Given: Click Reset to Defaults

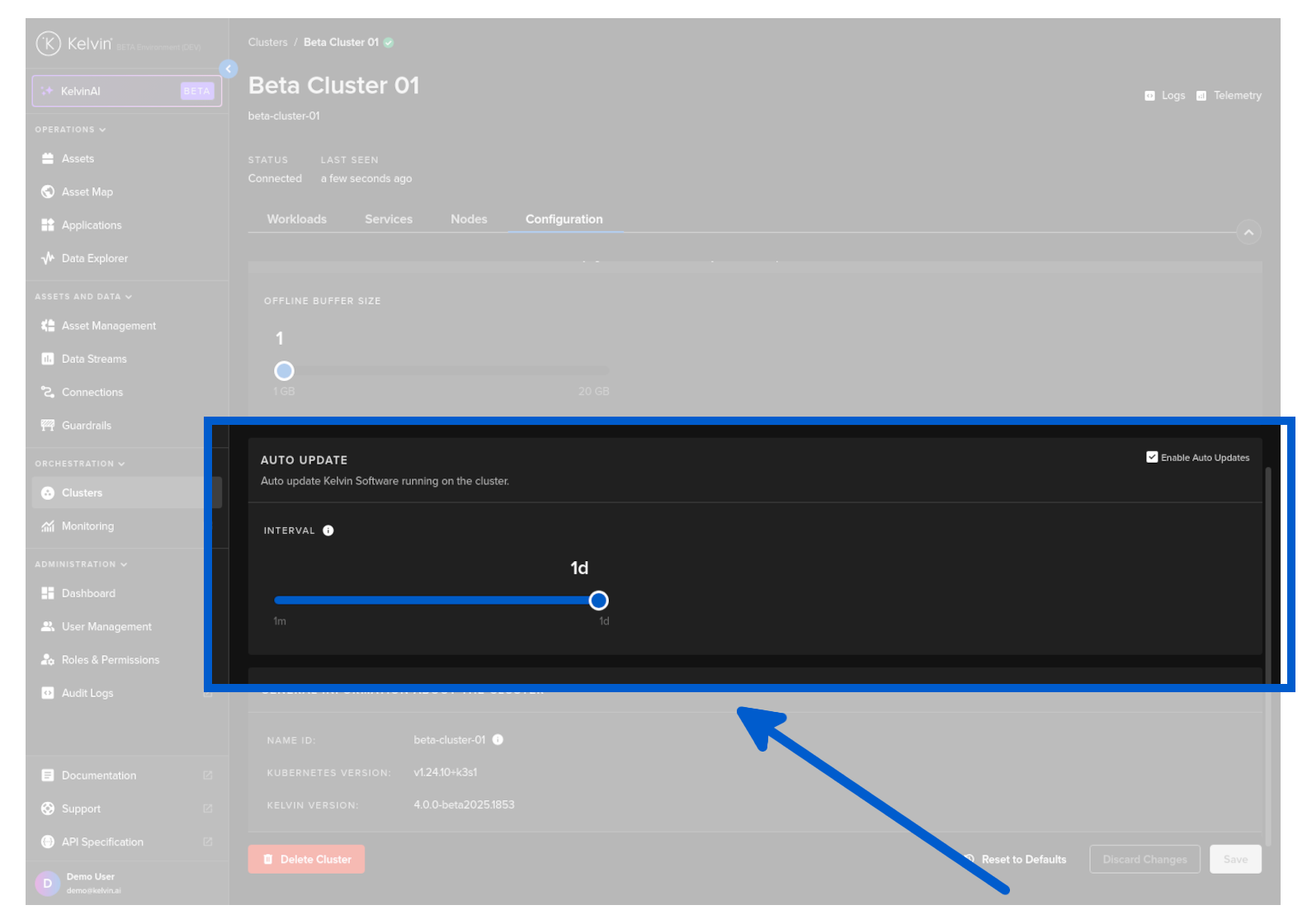Looking at the screenshot, I should click(1023, 860).
